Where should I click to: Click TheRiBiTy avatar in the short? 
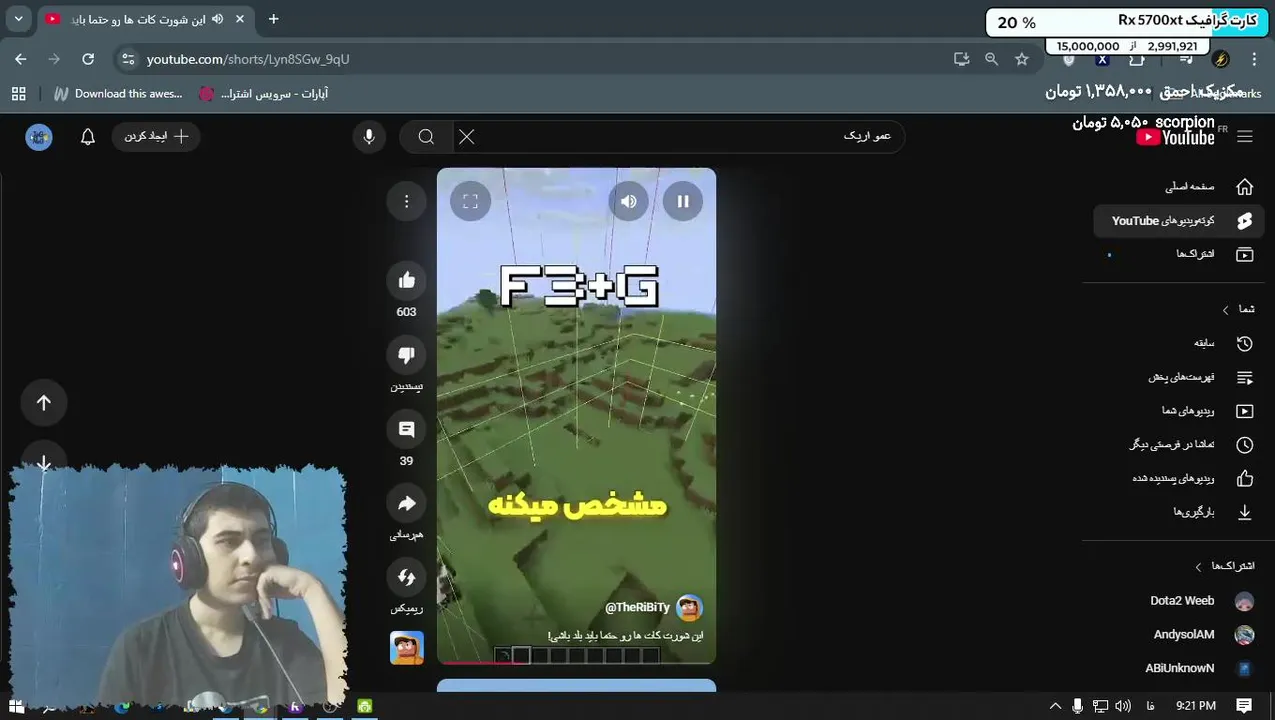coord(690,608)
